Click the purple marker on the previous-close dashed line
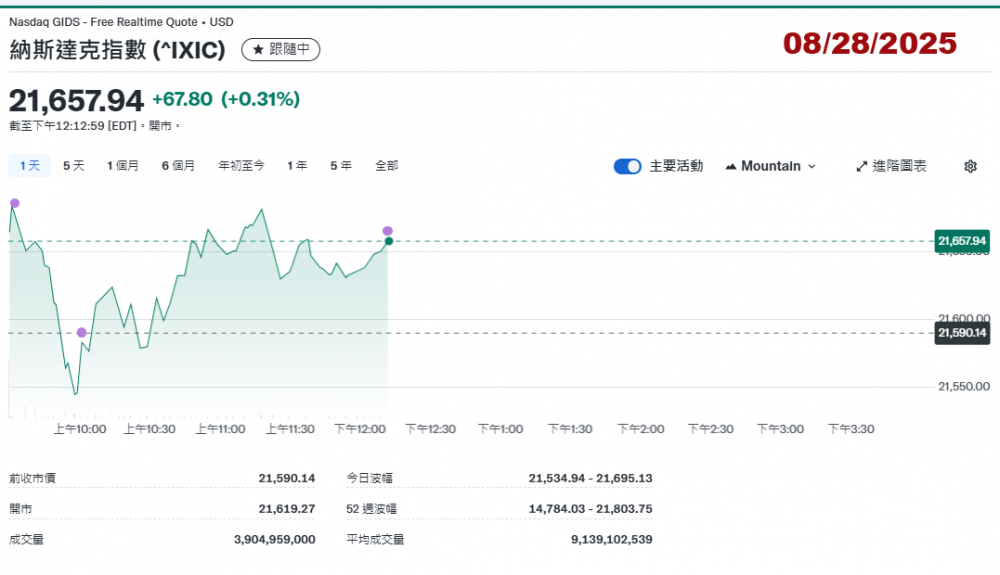1000x575 pixels. point(82,332)
